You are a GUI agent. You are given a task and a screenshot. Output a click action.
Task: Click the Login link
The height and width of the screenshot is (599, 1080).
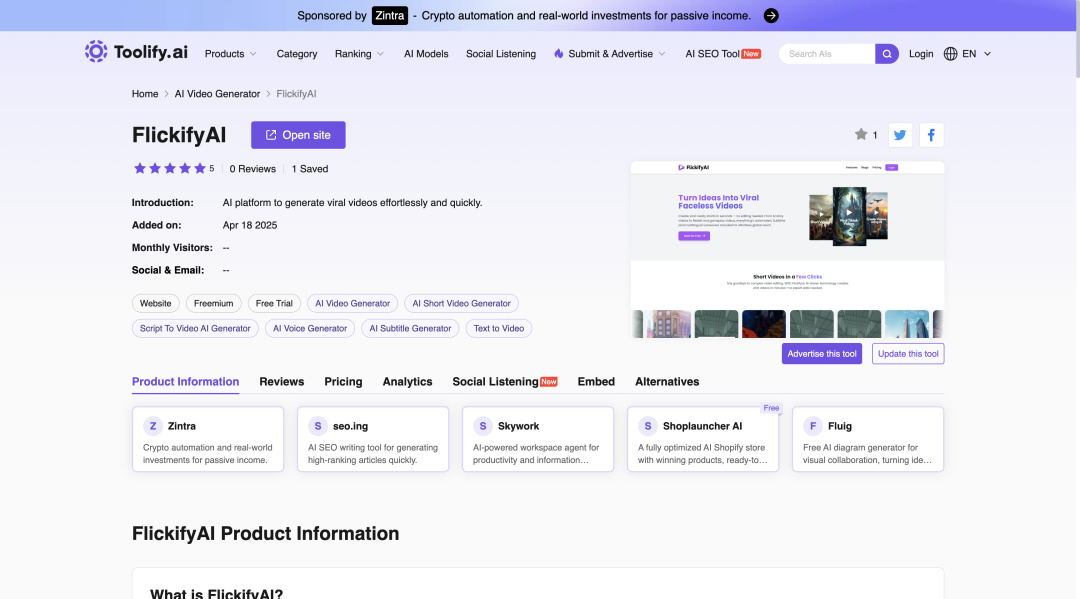[921, 54]
